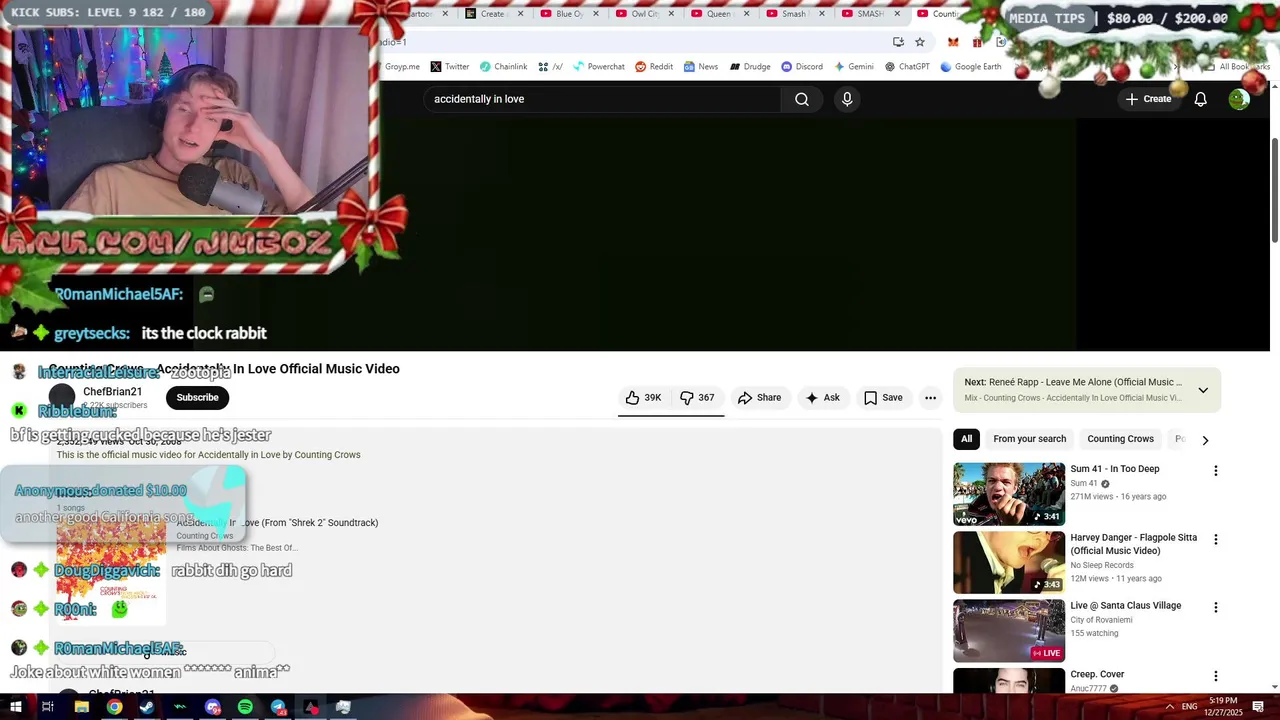Close the Owl City browser tab

[671, 14]
